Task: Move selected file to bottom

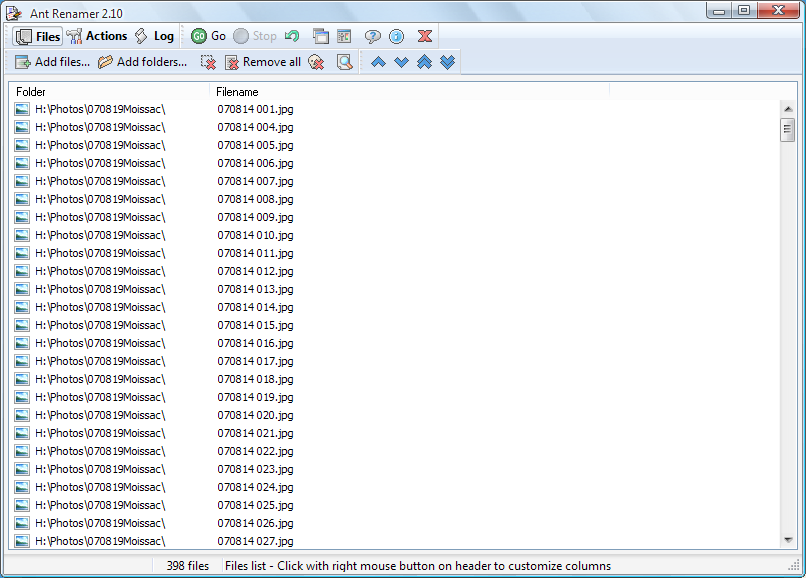Action: 448,62
